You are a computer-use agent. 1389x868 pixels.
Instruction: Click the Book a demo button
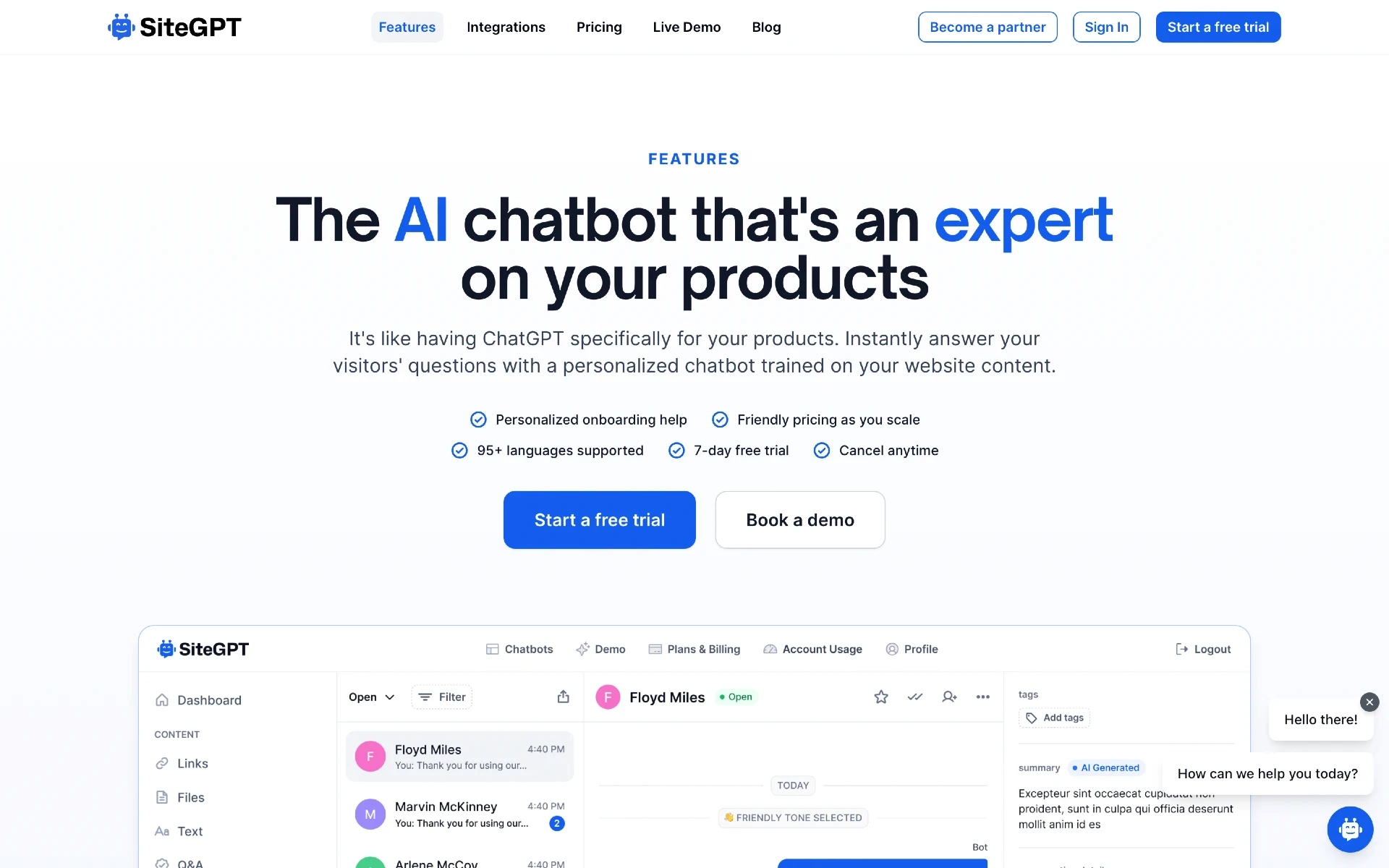[x=800, y=520]
